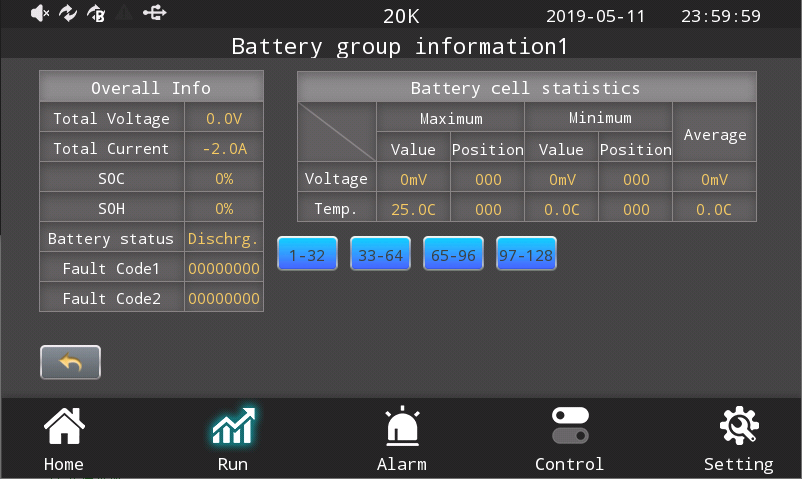Click the muted speaker icon

pos(40,13)
